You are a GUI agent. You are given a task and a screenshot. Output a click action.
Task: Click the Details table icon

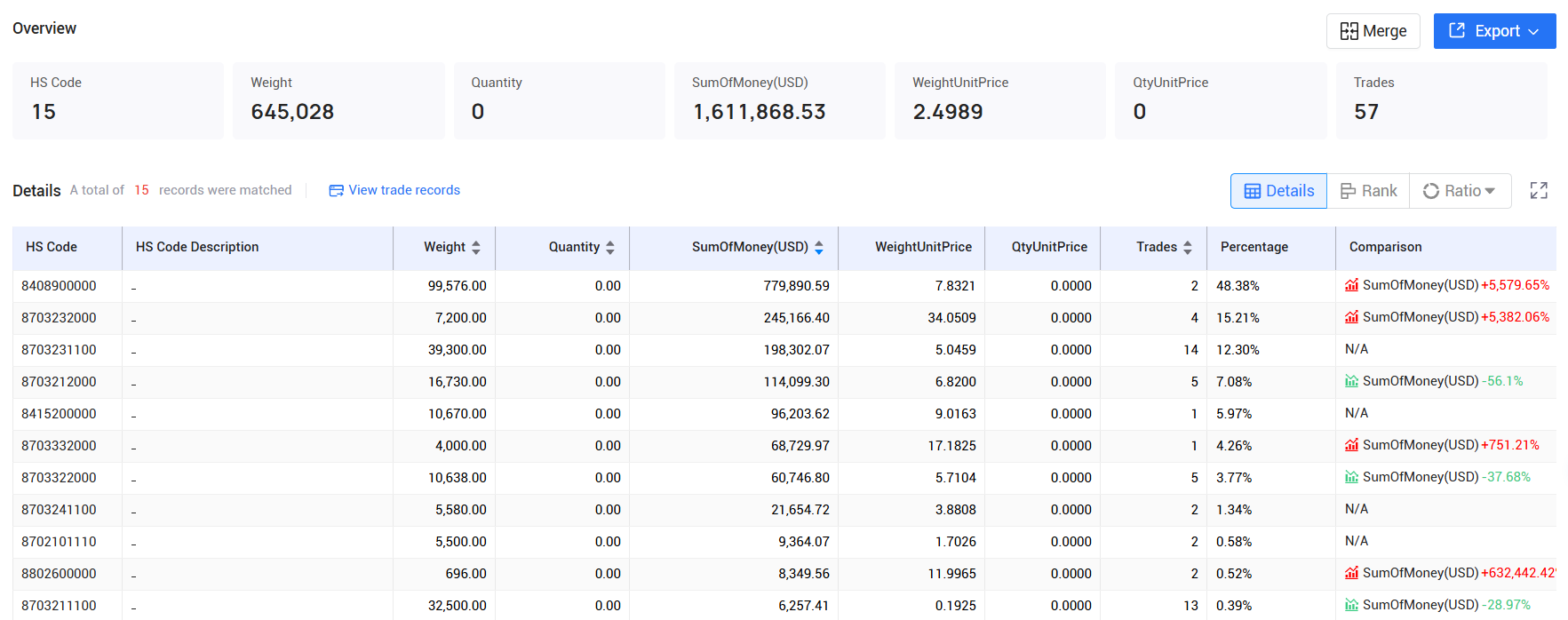click(x=1253, y=191)
